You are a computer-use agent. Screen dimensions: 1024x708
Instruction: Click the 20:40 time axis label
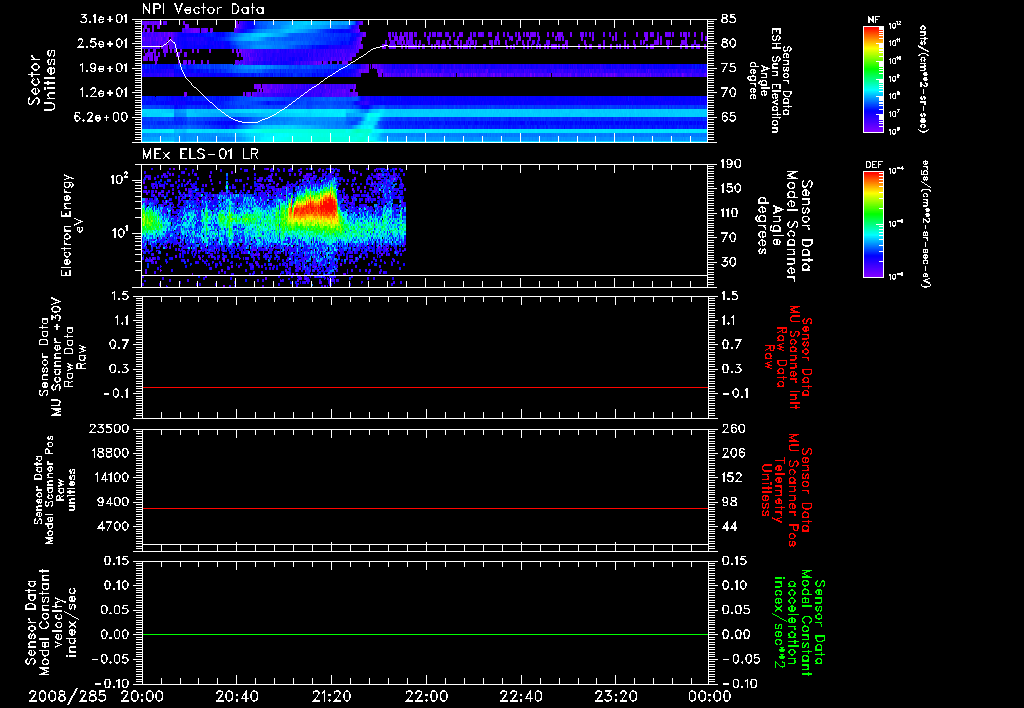237,696
